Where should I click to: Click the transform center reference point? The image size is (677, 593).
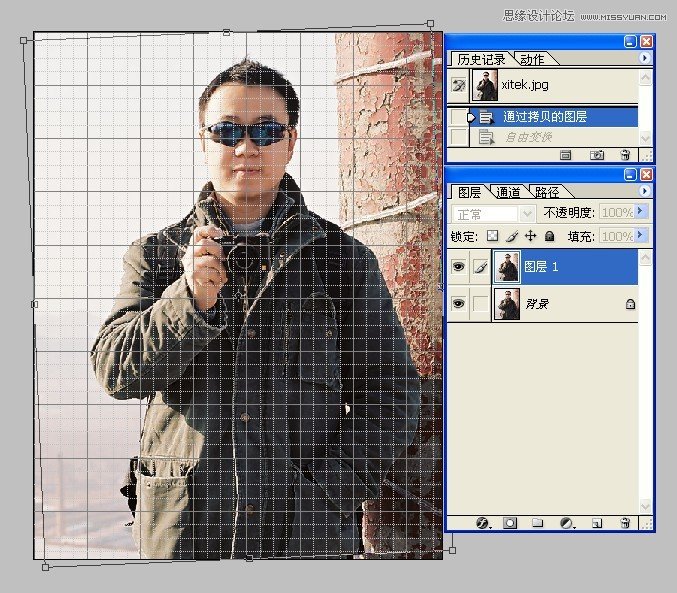coord(238,295)
